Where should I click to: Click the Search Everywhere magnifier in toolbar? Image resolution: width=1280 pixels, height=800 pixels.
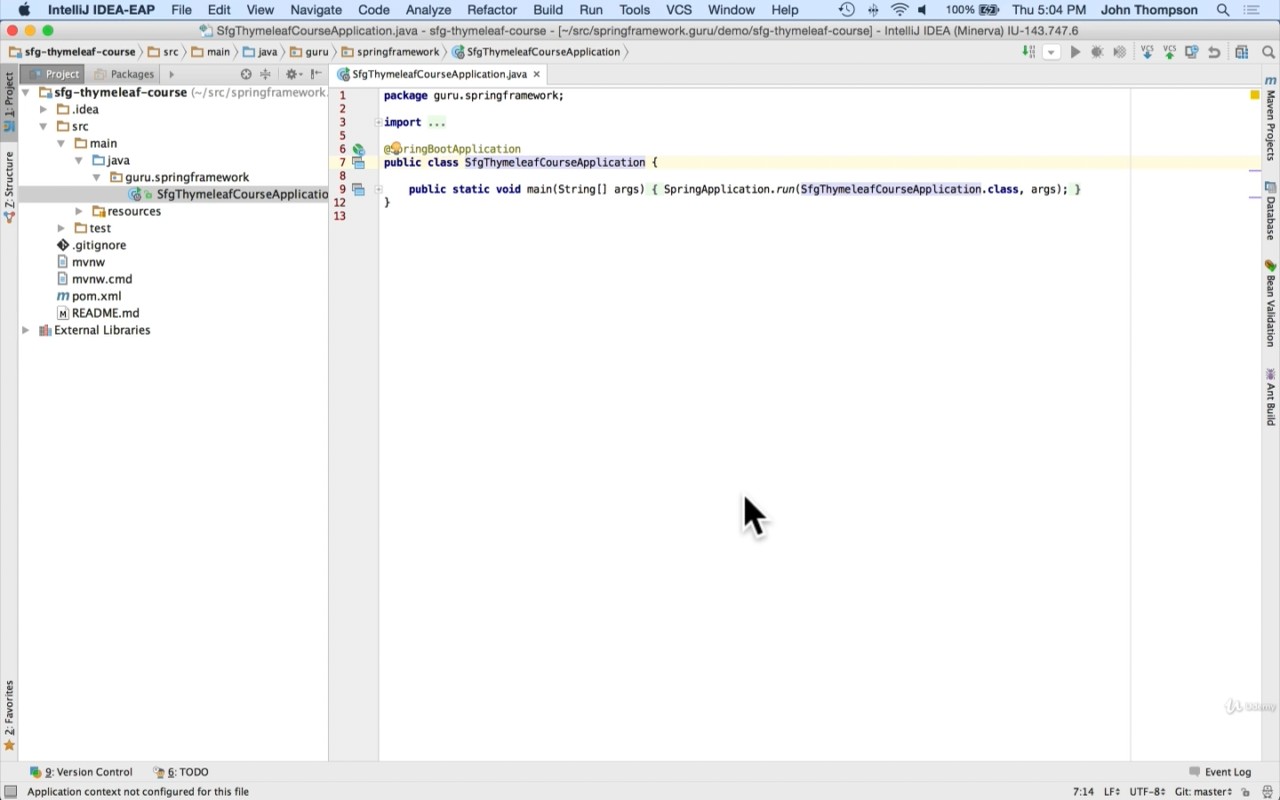coord(1268,52)
